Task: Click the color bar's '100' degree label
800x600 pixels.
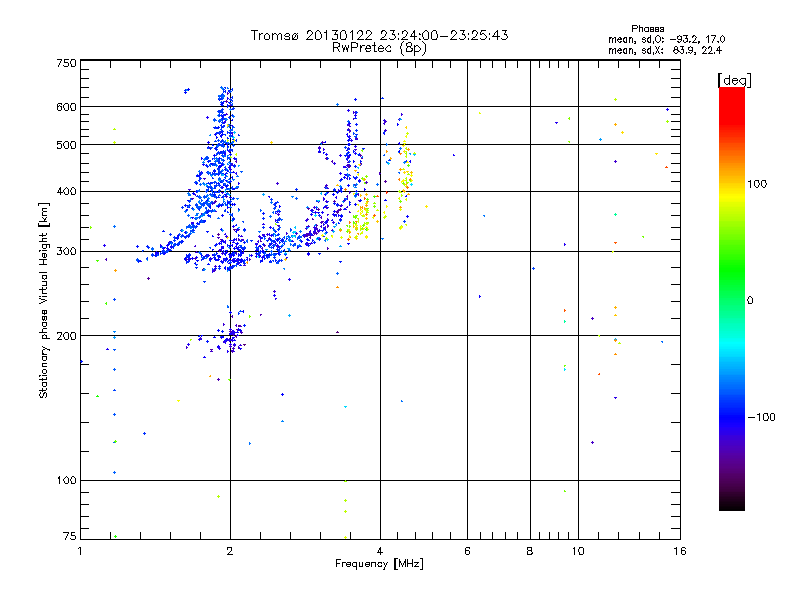Action: (757, 184)
